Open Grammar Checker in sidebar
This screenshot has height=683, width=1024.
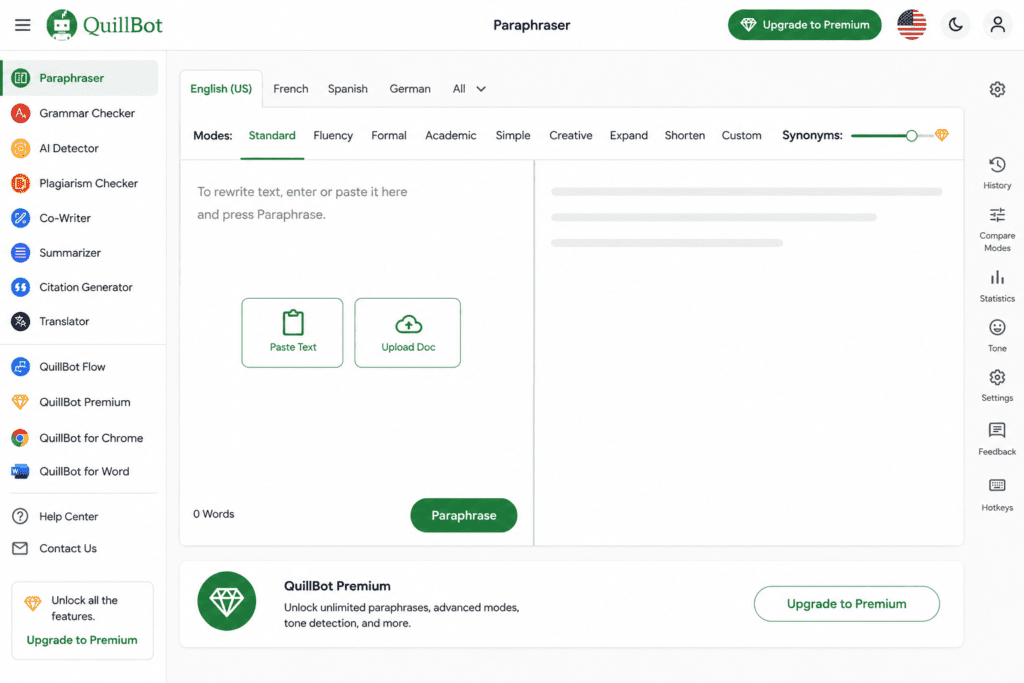pyautogui.click(x=79, y=113)
